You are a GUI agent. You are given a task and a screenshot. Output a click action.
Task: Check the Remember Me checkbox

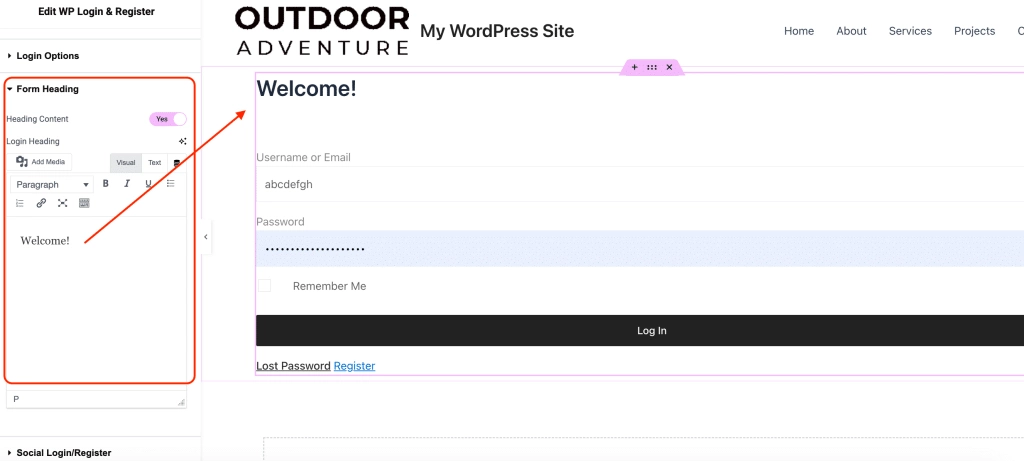point(265,286)
